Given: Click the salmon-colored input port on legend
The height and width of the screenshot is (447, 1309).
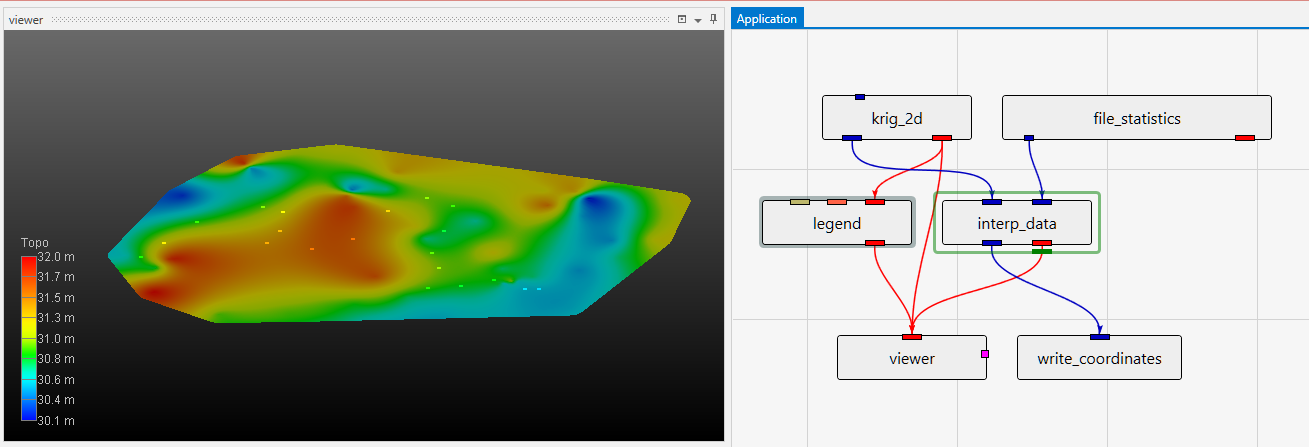Looking at the screenshot, I should click(x=837, y=202).
